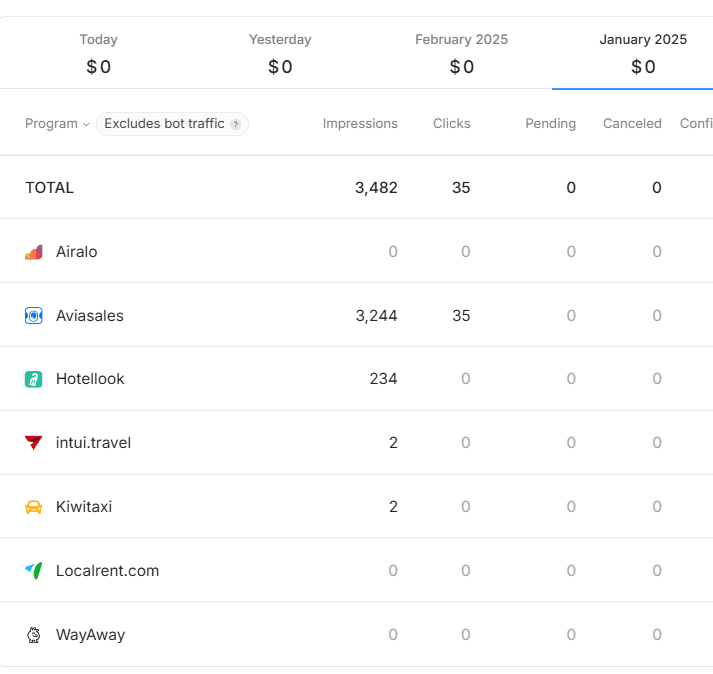
Task: Click the Canceled column header
Action: click(x=632, y=124)
